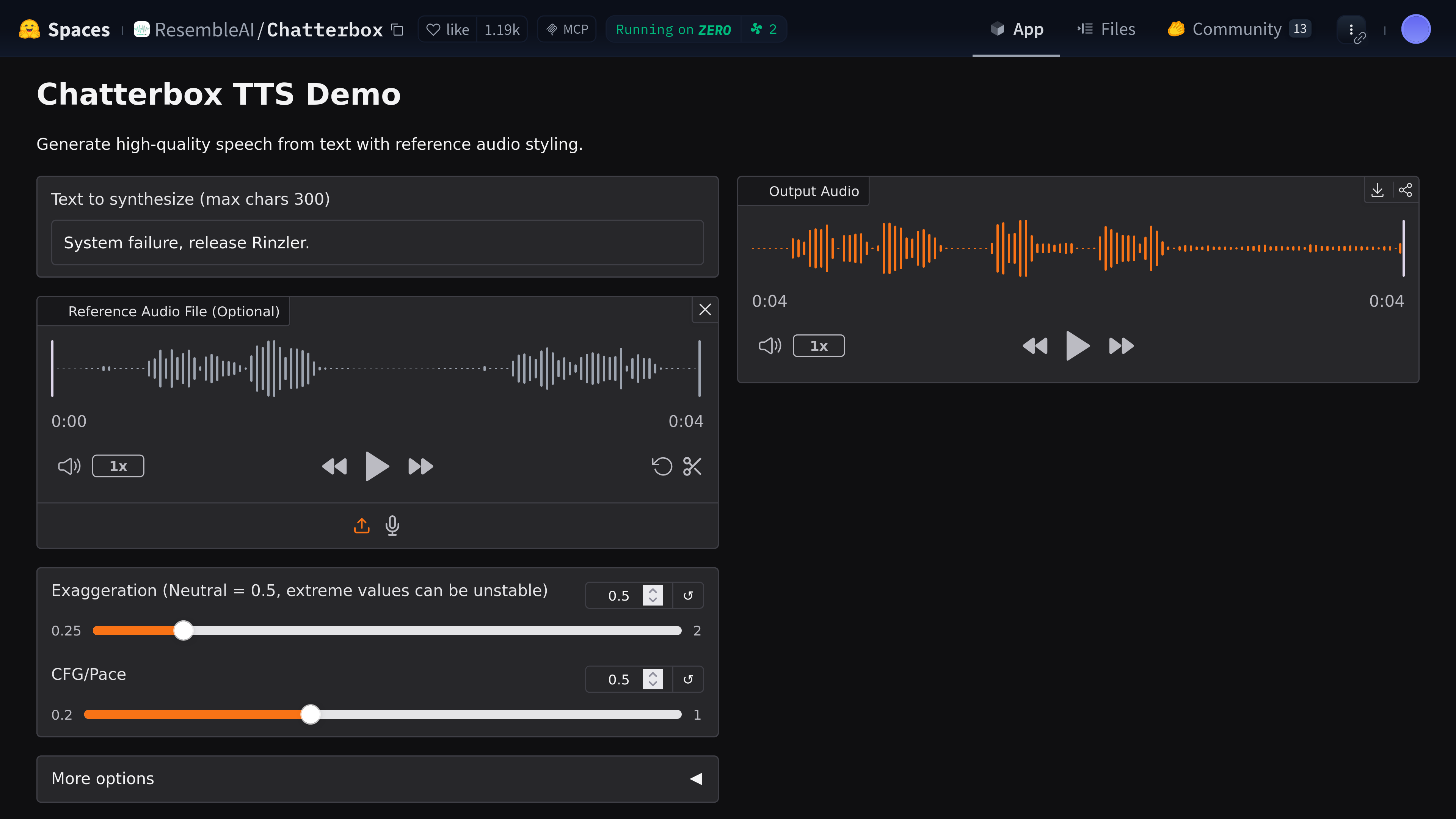Rewind the reference audio
The width and height of the screenshot is (1456, 819).
tap(334, 466)
